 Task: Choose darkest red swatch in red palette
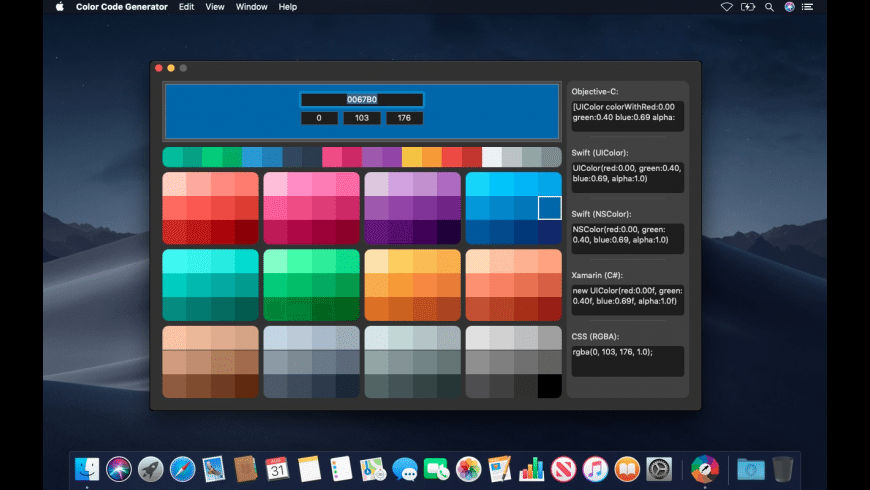pos(246,232)
